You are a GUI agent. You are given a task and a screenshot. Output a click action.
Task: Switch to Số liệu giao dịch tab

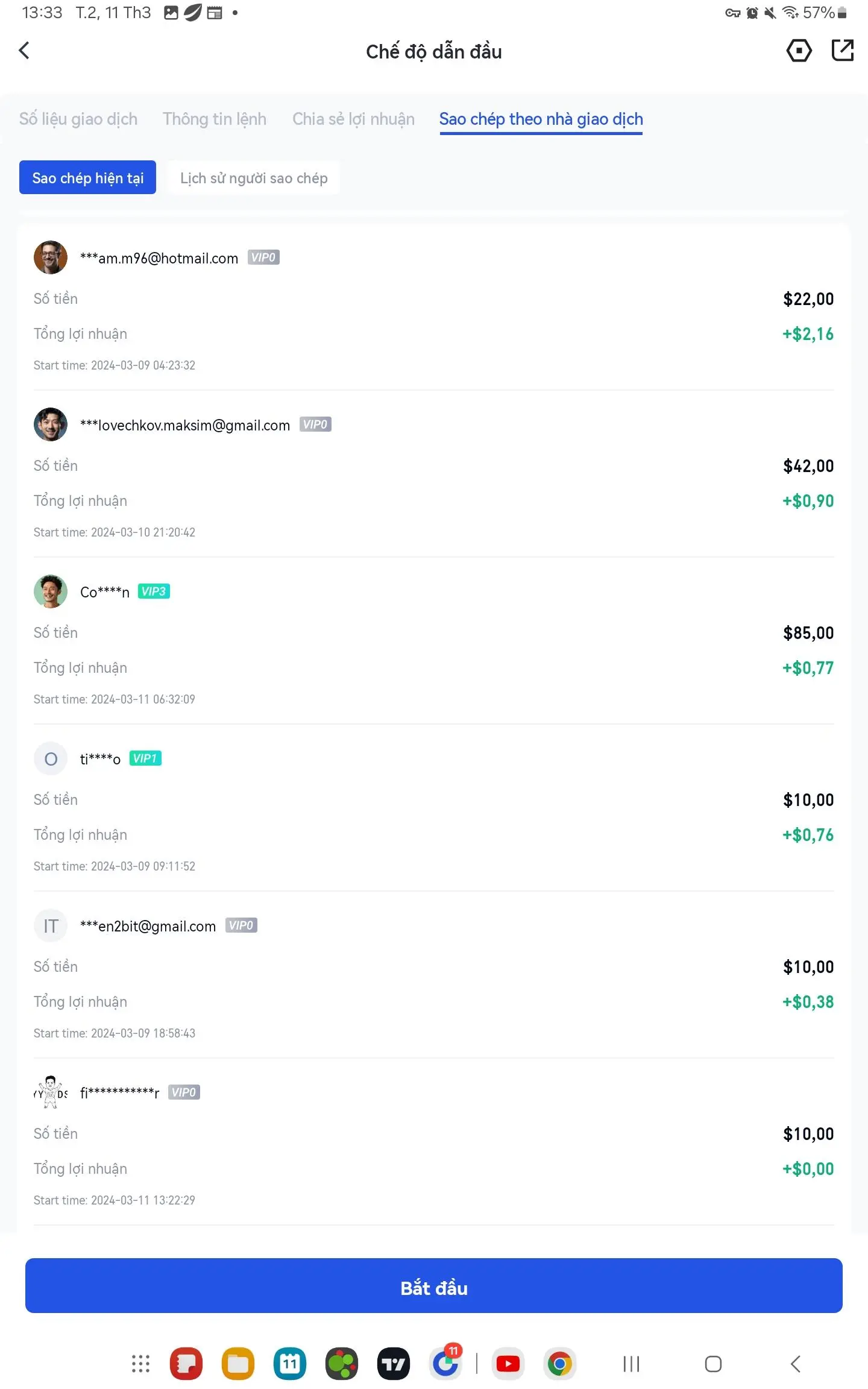[78, 119]
